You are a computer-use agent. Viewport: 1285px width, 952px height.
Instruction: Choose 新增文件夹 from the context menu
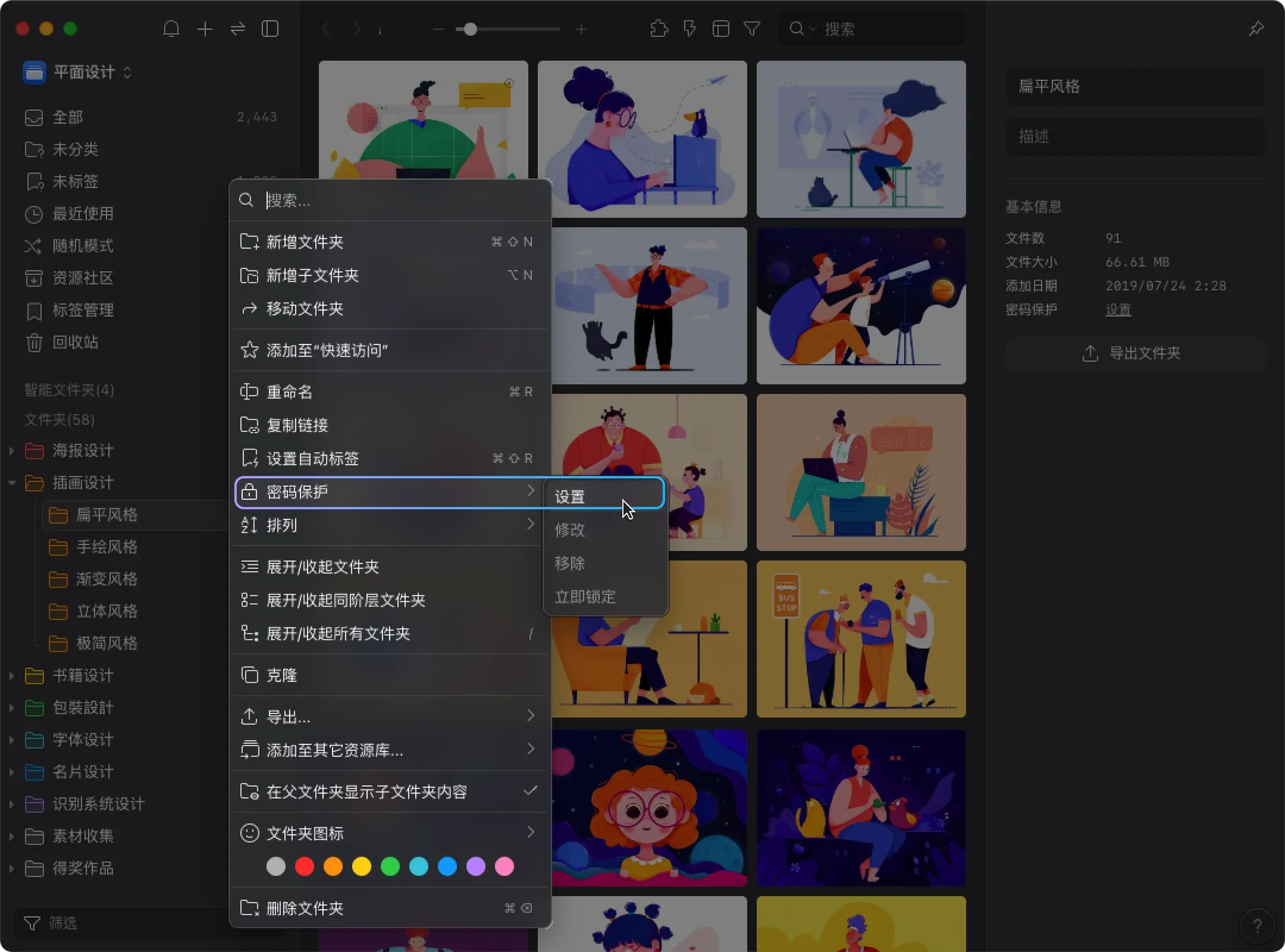tap(390, 242)
